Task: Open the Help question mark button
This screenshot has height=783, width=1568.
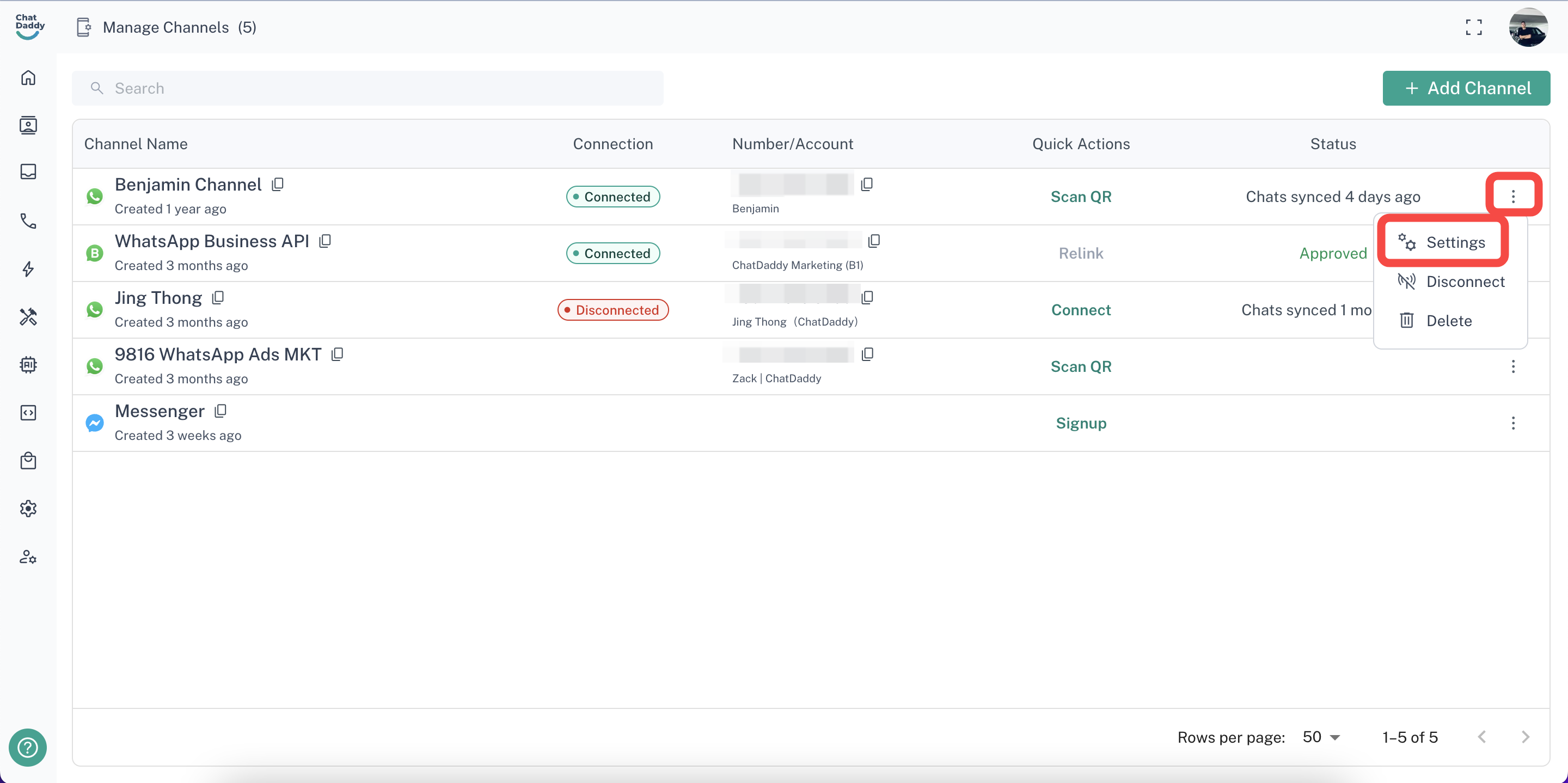Action: pos(27,747)
